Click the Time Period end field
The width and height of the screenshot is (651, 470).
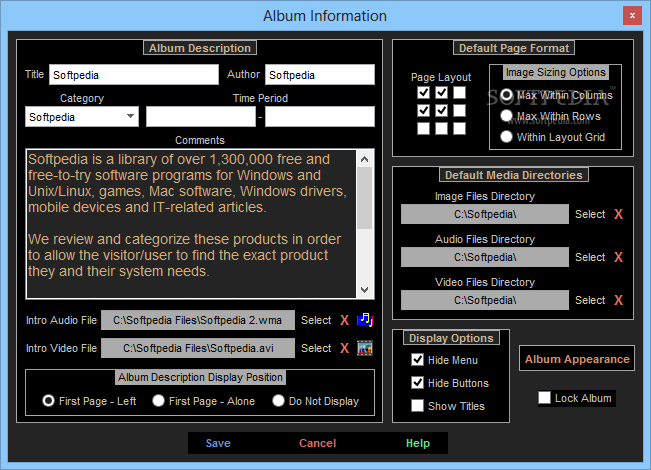tap(320, 117)
